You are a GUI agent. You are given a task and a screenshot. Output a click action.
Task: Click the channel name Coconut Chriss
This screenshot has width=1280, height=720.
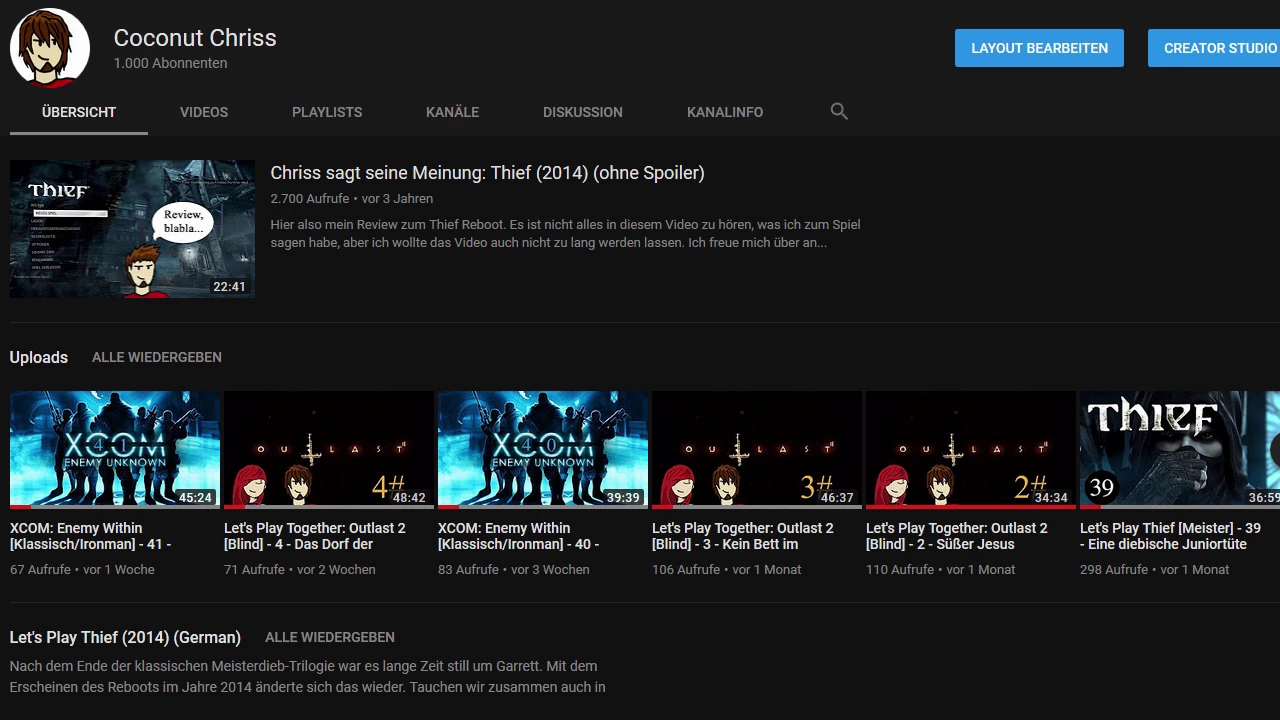pyautogui.click(x=195, y=38)
